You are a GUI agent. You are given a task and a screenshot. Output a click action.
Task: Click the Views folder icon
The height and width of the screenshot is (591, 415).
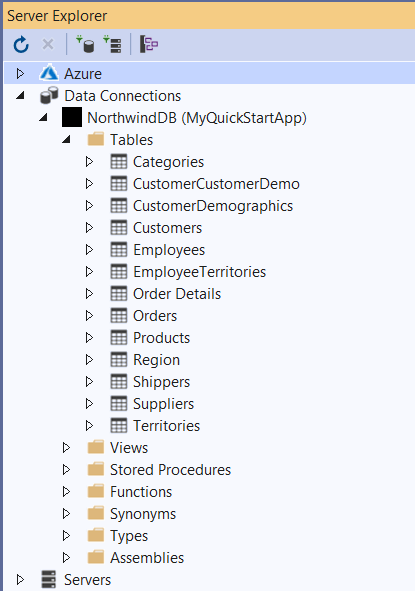point(96,447)
